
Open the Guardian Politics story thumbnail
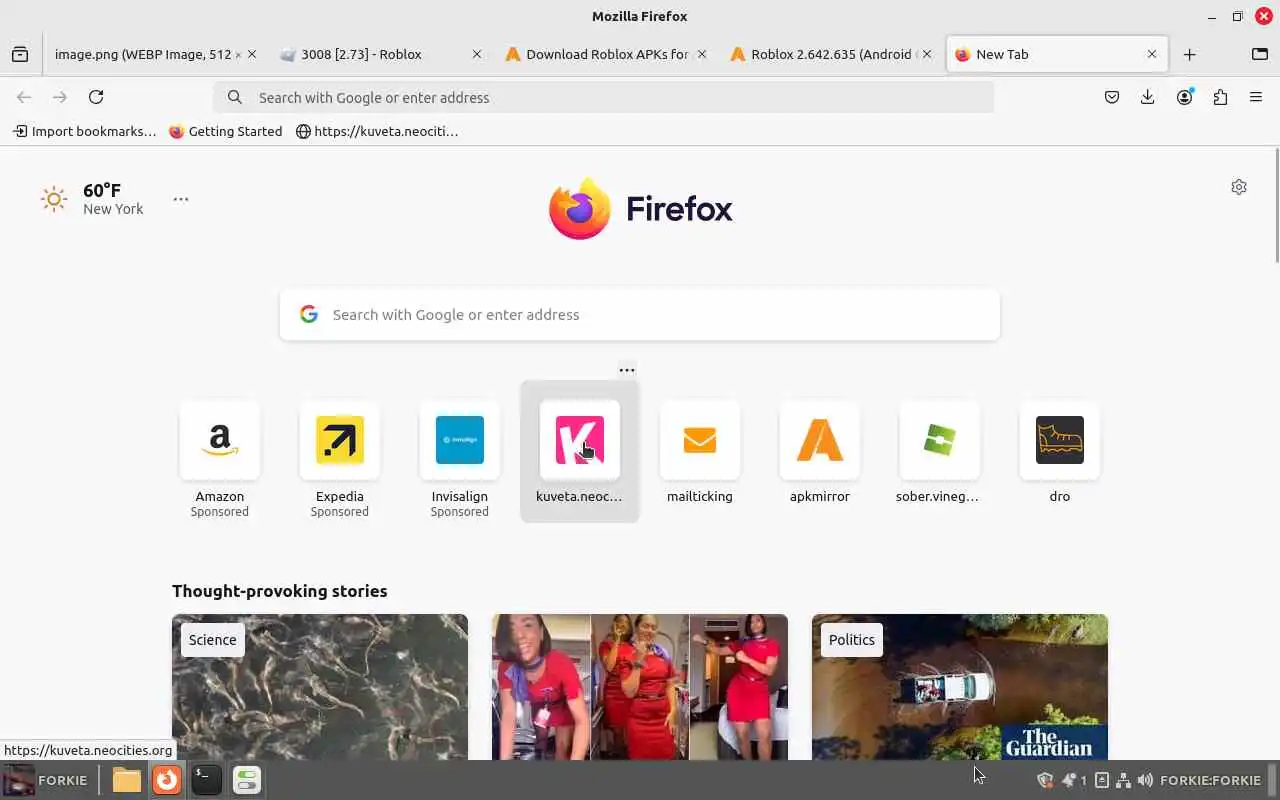[960, 687]
